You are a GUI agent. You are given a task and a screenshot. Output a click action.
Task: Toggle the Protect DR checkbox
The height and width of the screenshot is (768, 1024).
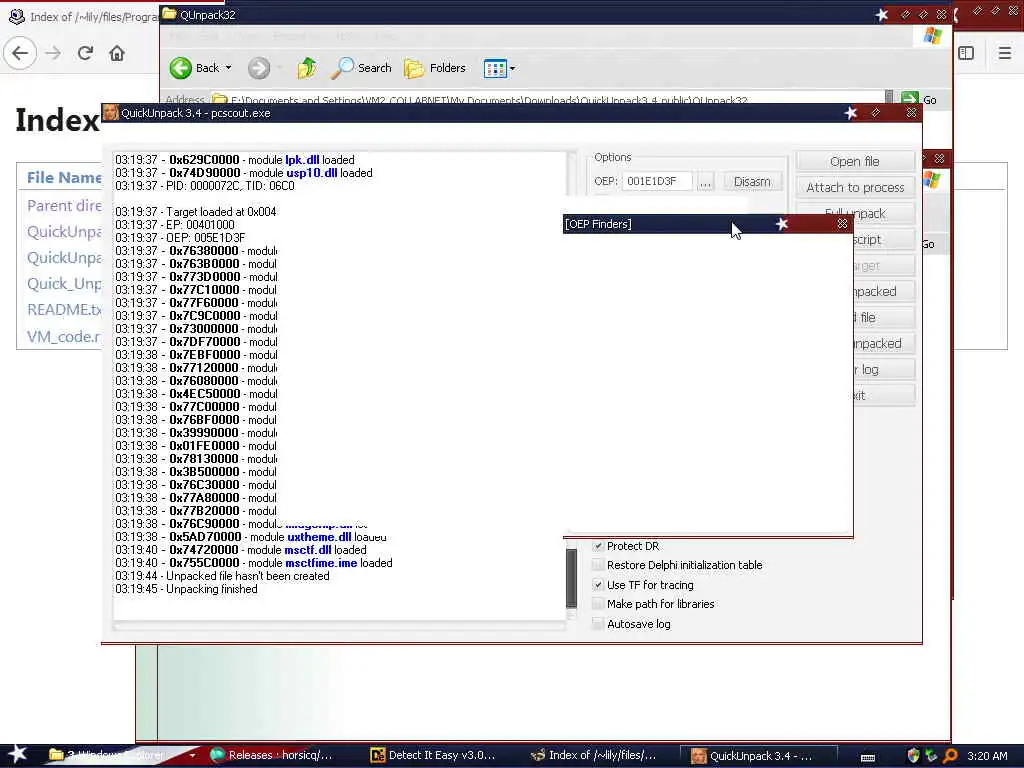point(598,546)
